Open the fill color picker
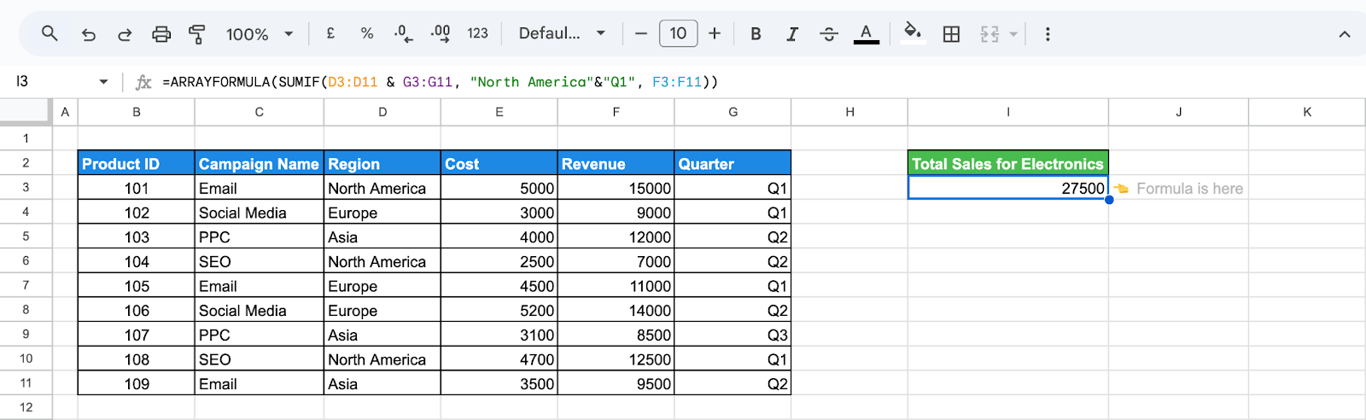1366x420 pixels. point(912,34)
